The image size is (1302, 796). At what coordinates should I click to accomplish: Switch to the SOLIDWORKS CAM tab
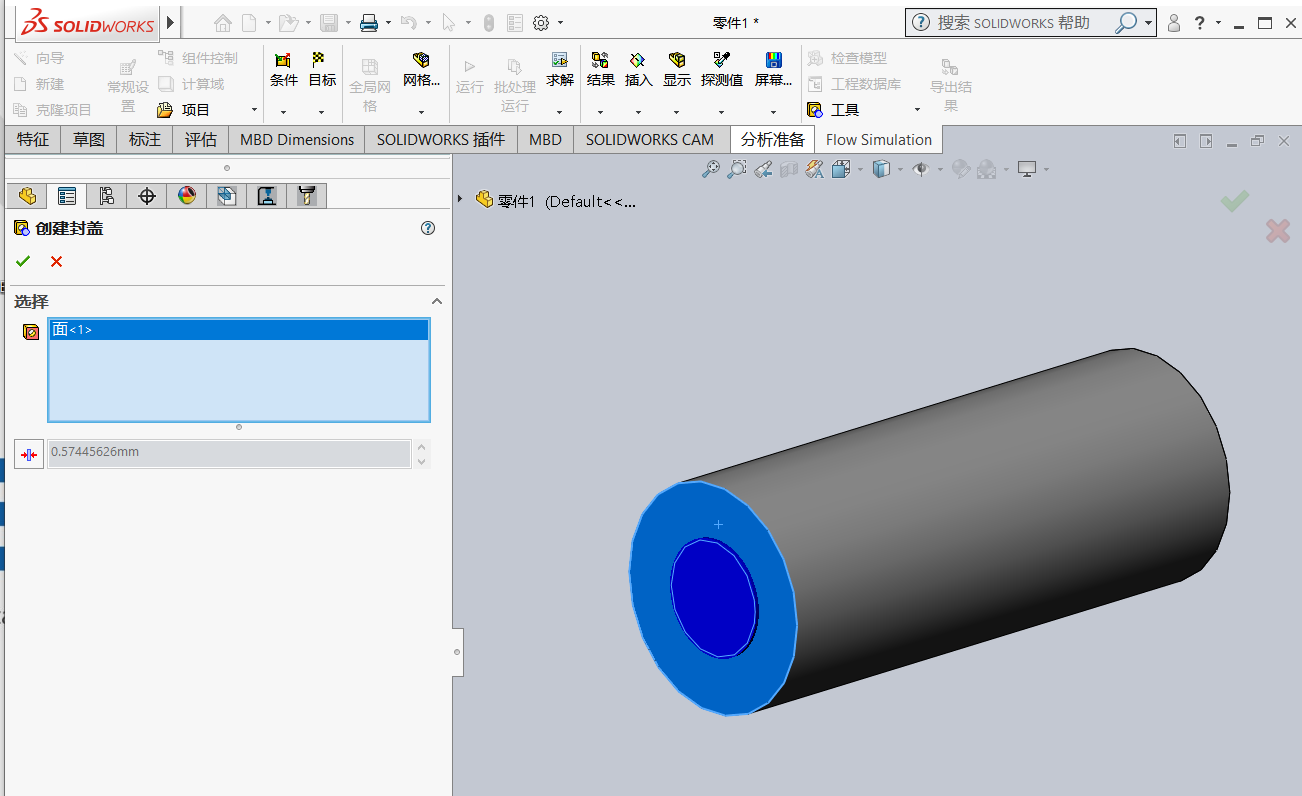coord(651,139)
